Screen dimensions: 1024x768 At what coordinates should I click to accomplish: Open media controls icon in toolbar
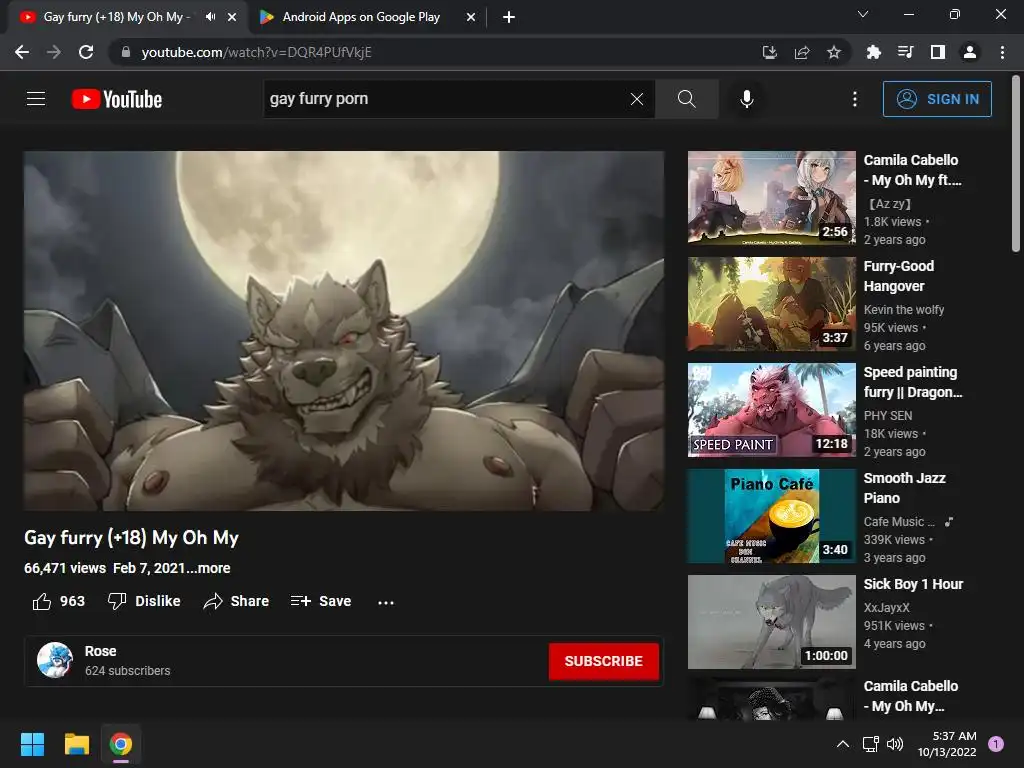click(905, 52)
